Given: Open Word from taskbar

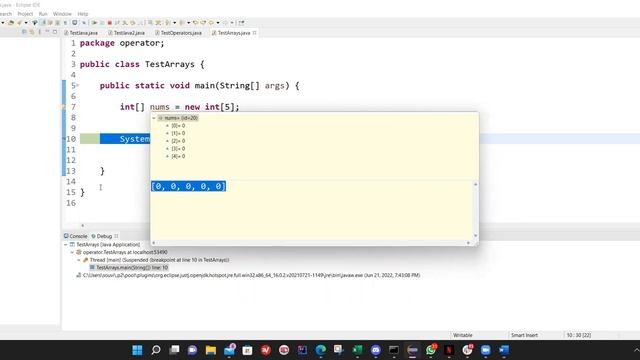Looking at the screenshot, I should pyautogui.click(x=504, y=350).
